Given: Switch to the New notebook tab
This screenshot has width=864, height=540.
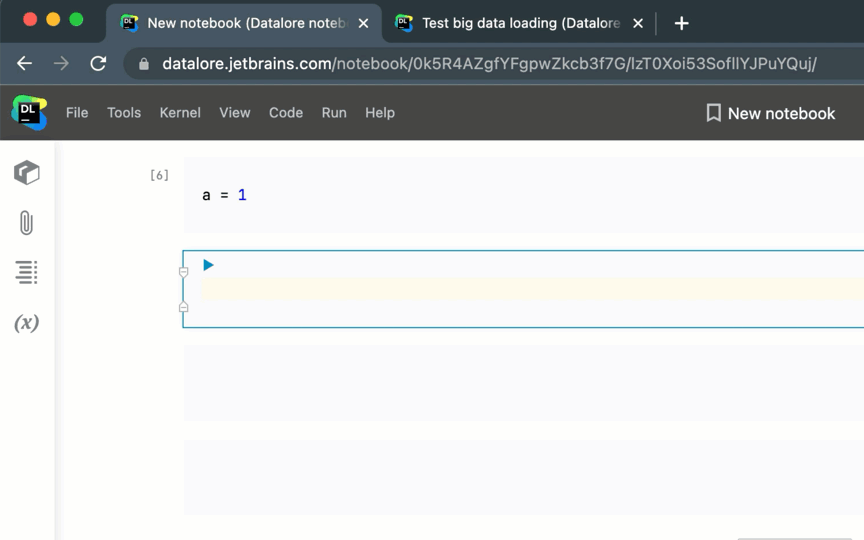Looking at the screenshot, I should tap(242, 23).
